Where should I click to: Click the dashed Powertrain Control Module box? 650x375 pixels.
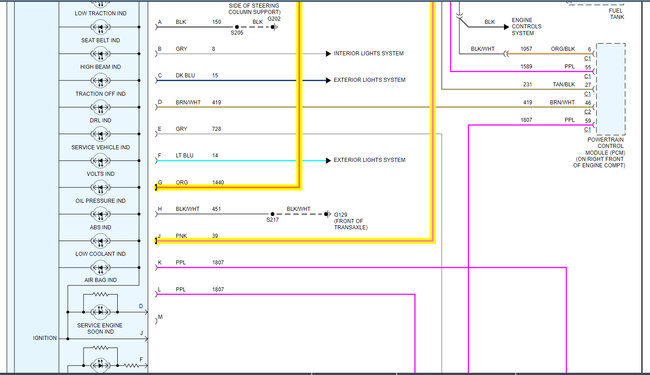tap(611, 89)
